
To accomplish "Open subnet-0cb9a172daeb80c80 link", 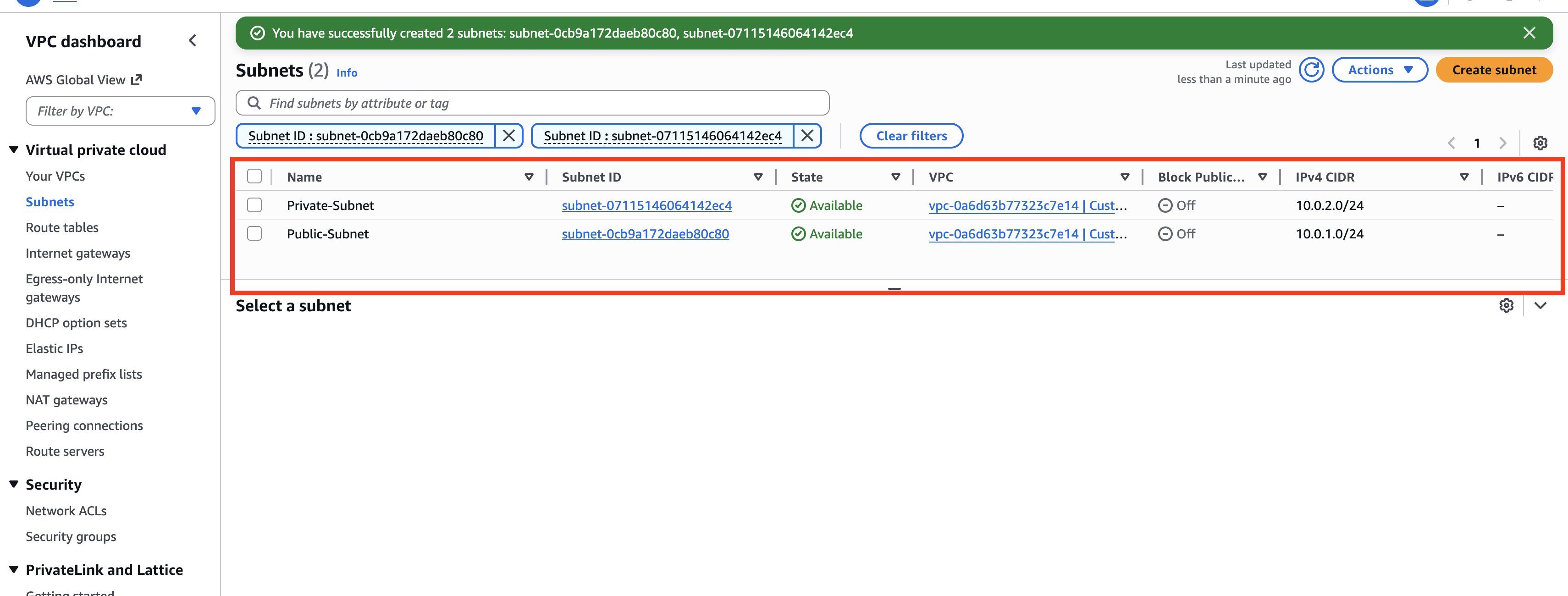I will pos(645,234).
